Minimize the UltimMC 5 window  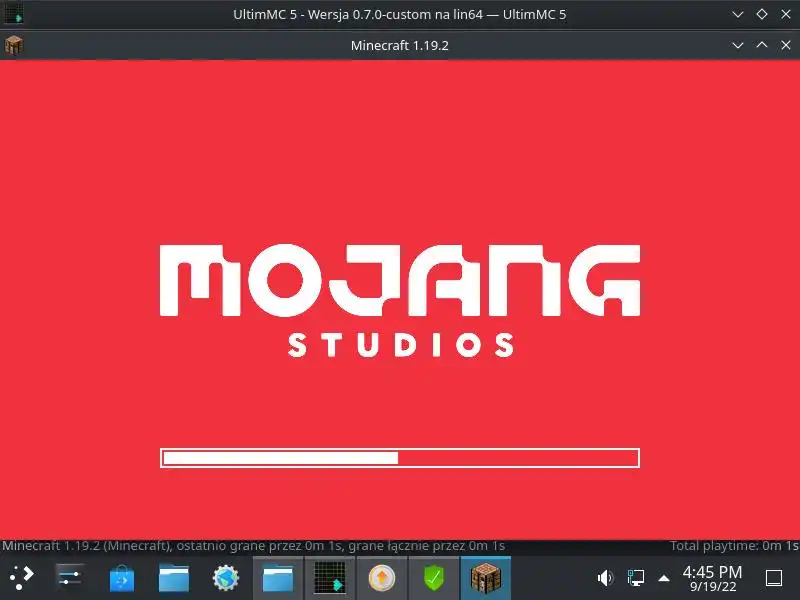[738, 14]
